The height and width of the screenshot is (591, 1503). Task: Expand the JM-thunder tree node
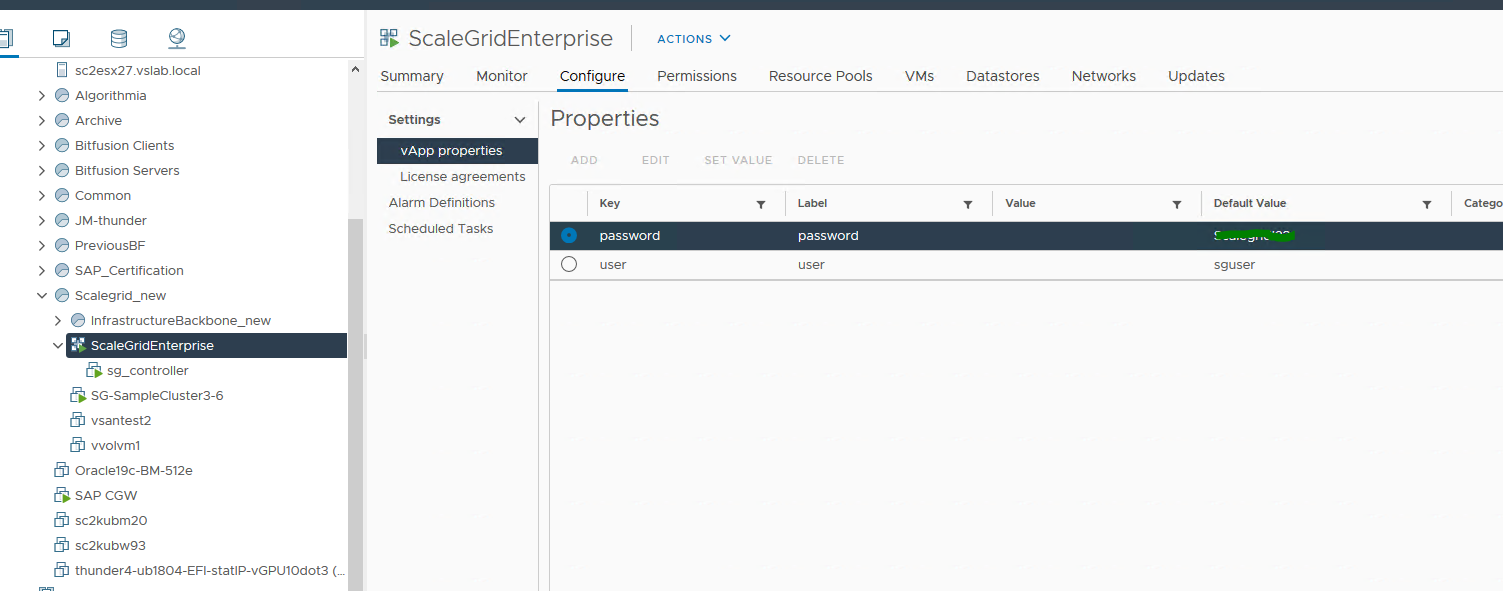42,221
